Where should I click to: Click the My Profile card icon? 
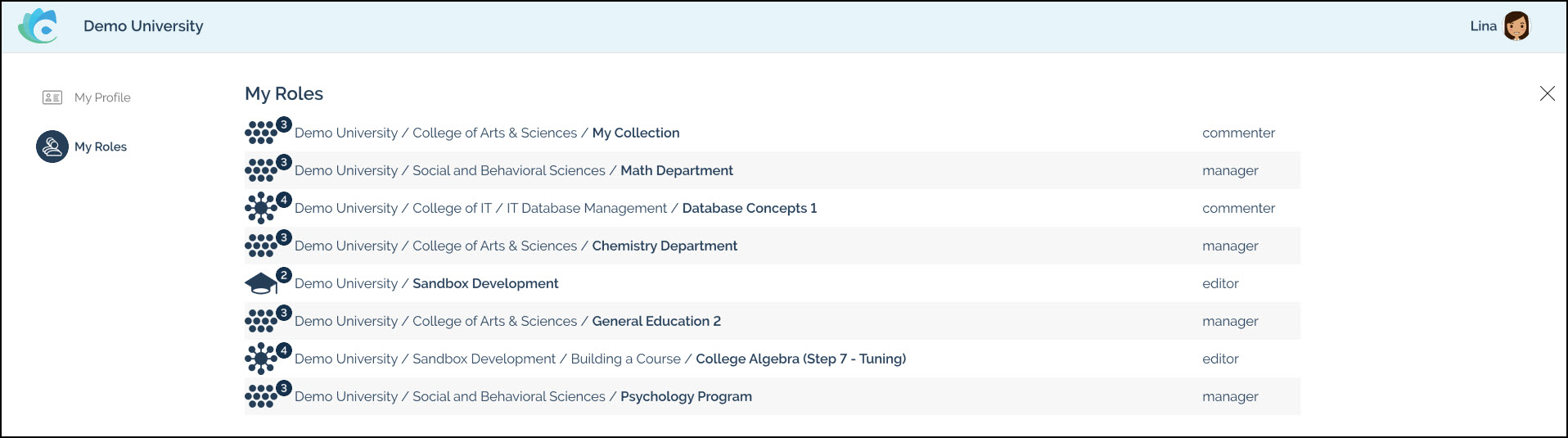(x=52, y=97)
